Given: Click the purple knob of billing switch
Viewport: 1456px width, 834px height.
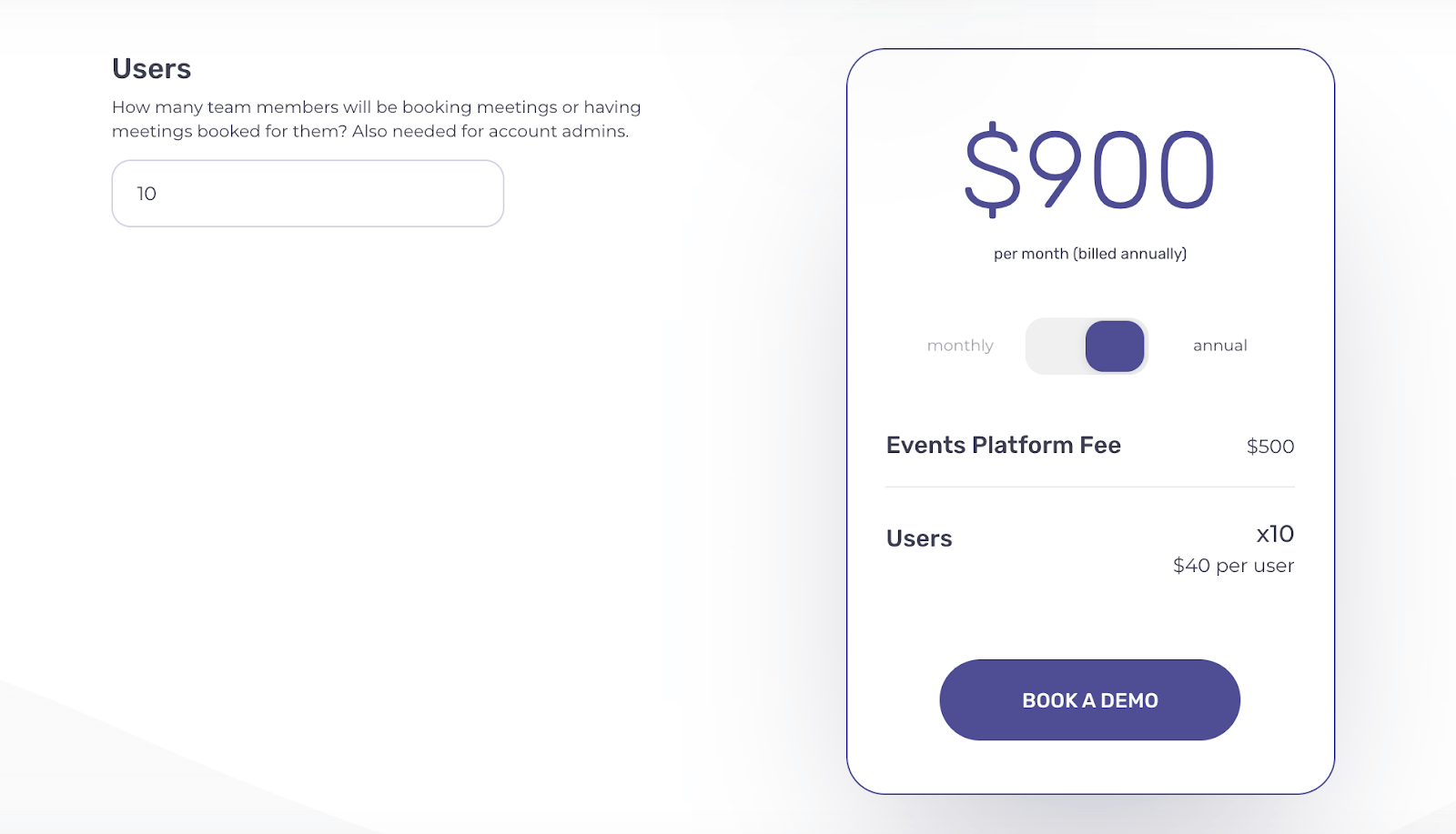Looking at the screenshot, I should point(1115,346).
